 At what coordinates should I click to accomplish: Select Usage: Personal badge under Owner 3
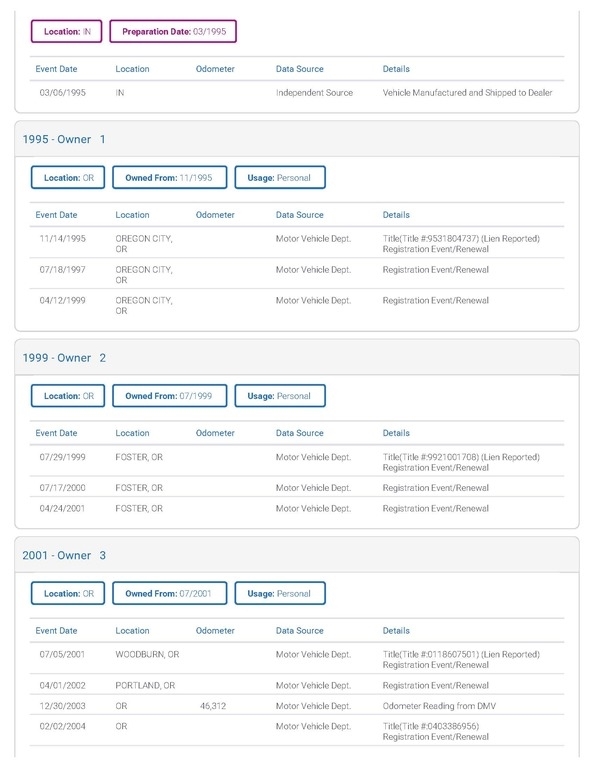[280, 593]
